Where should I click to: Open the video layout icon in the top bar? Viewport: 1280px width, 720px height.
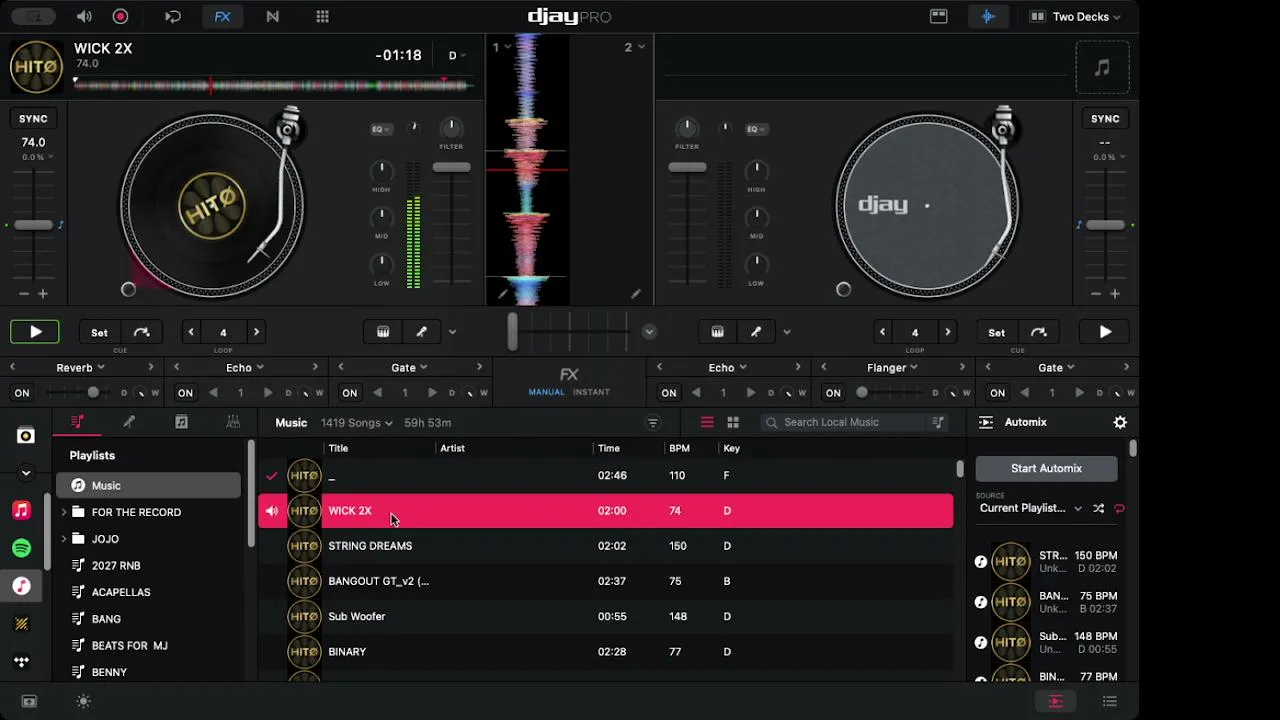[938, 16]
